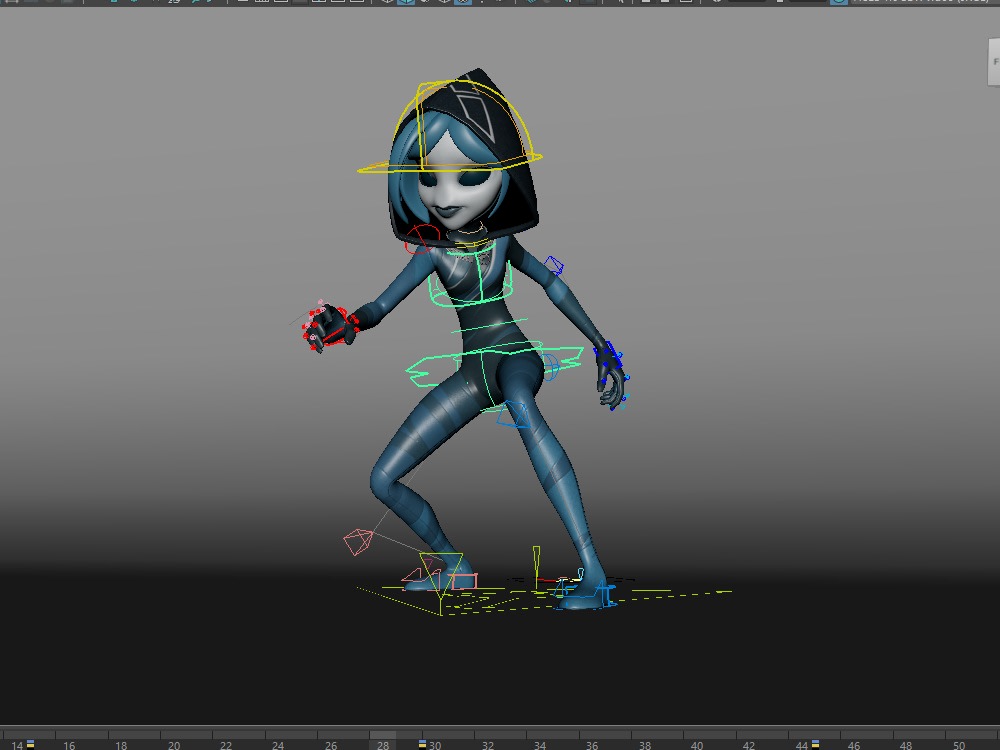The width and height of the screenshot is (1000, 750).
Task: Jump to frame 50 on timeline
Action: tap(959, 745)
